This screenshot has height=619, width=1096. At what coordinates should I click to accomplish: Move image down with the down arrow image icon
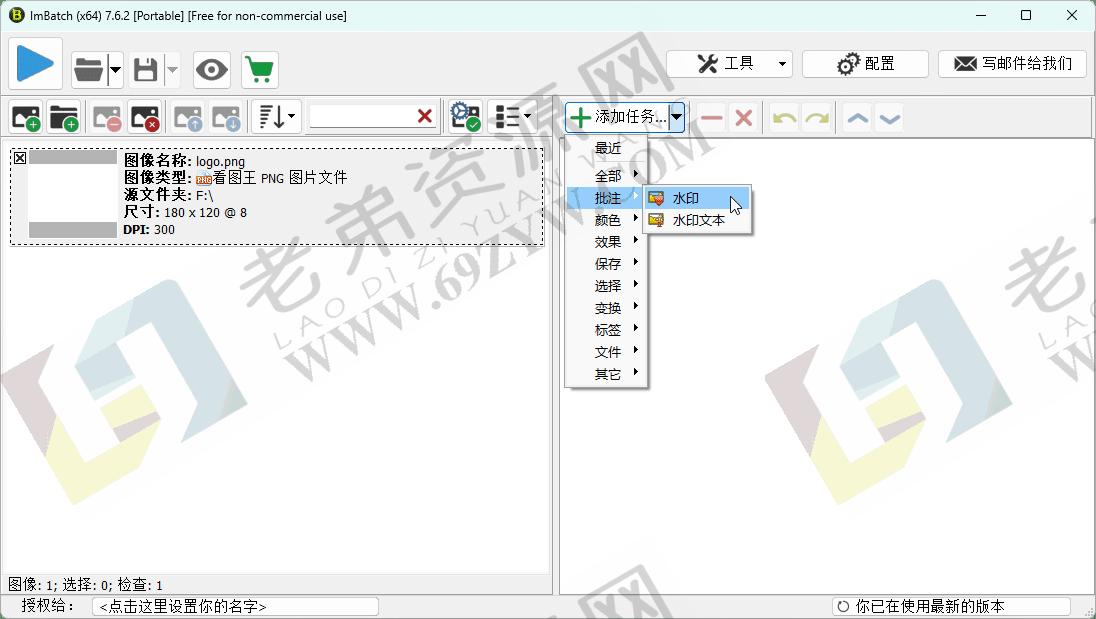[x=226, y=117]
